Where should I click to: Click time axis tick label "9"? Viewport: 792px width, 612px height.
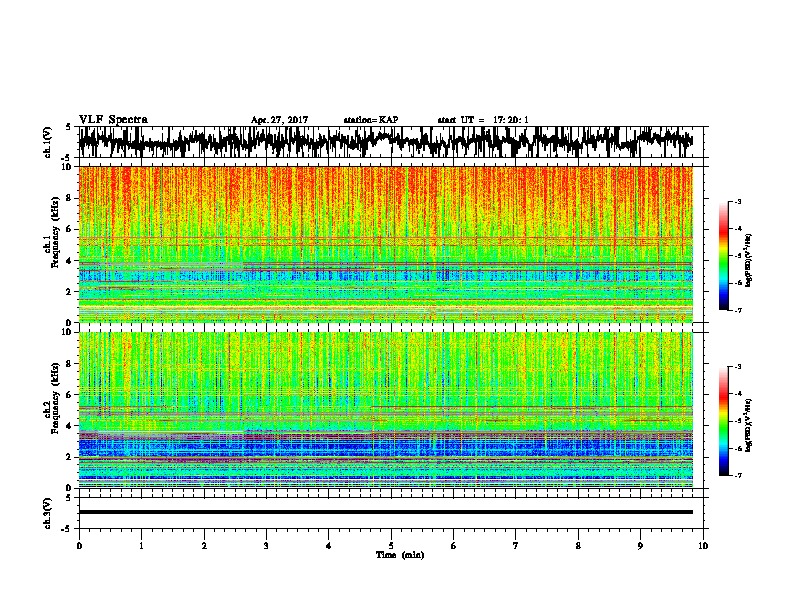coord(640,546)
